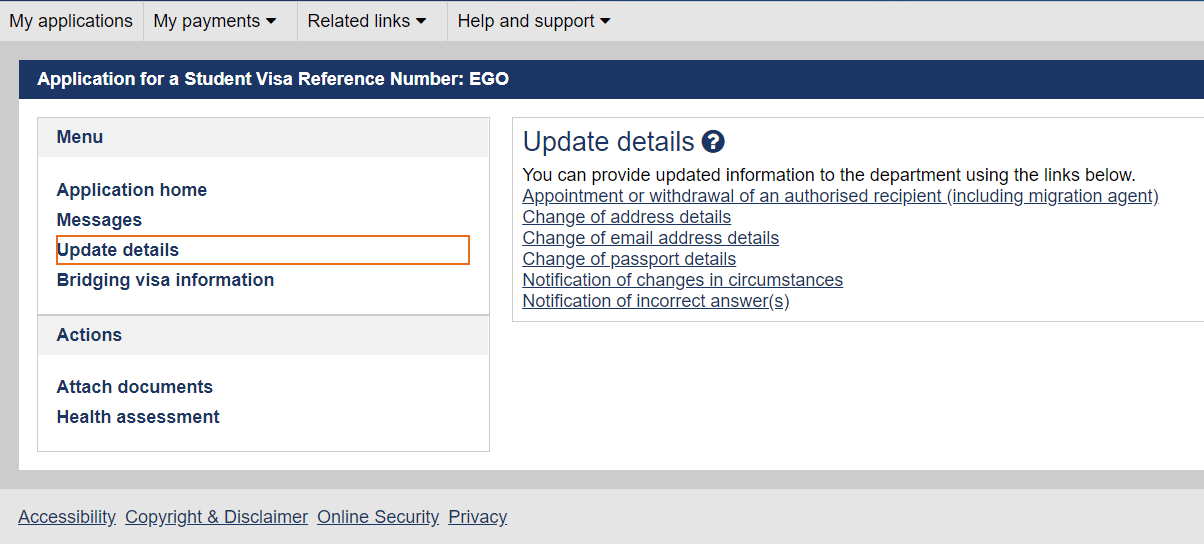
Task: Click Change of address details link
Action: click(x=627, y=217)
